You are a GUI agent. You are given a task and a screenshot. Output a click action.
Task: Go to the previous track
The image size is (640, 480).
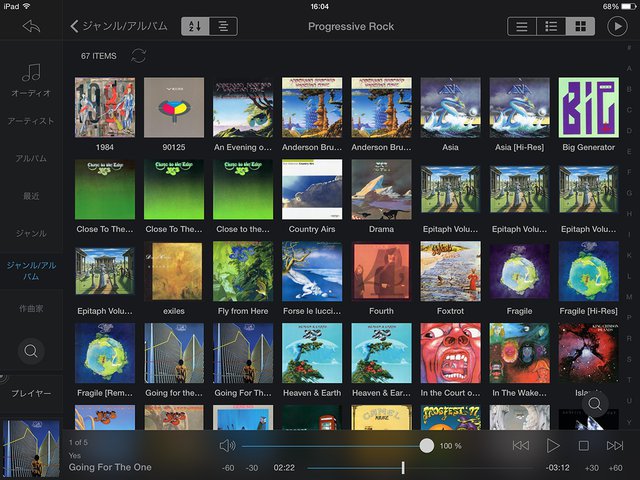coord(521,445)
